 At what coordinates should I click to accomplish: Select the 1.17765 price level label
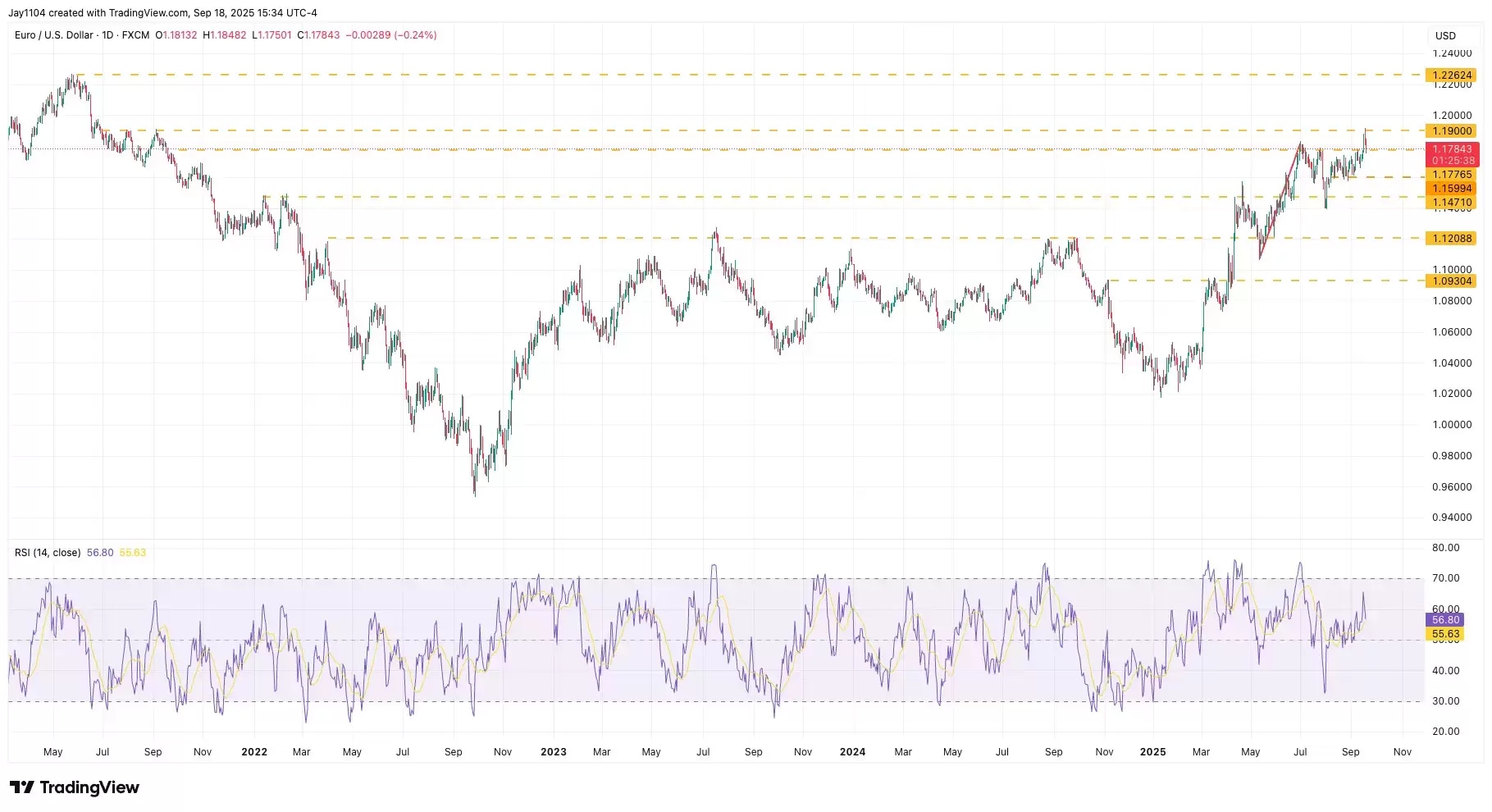pyautogui.click(x=1451, y=175)
